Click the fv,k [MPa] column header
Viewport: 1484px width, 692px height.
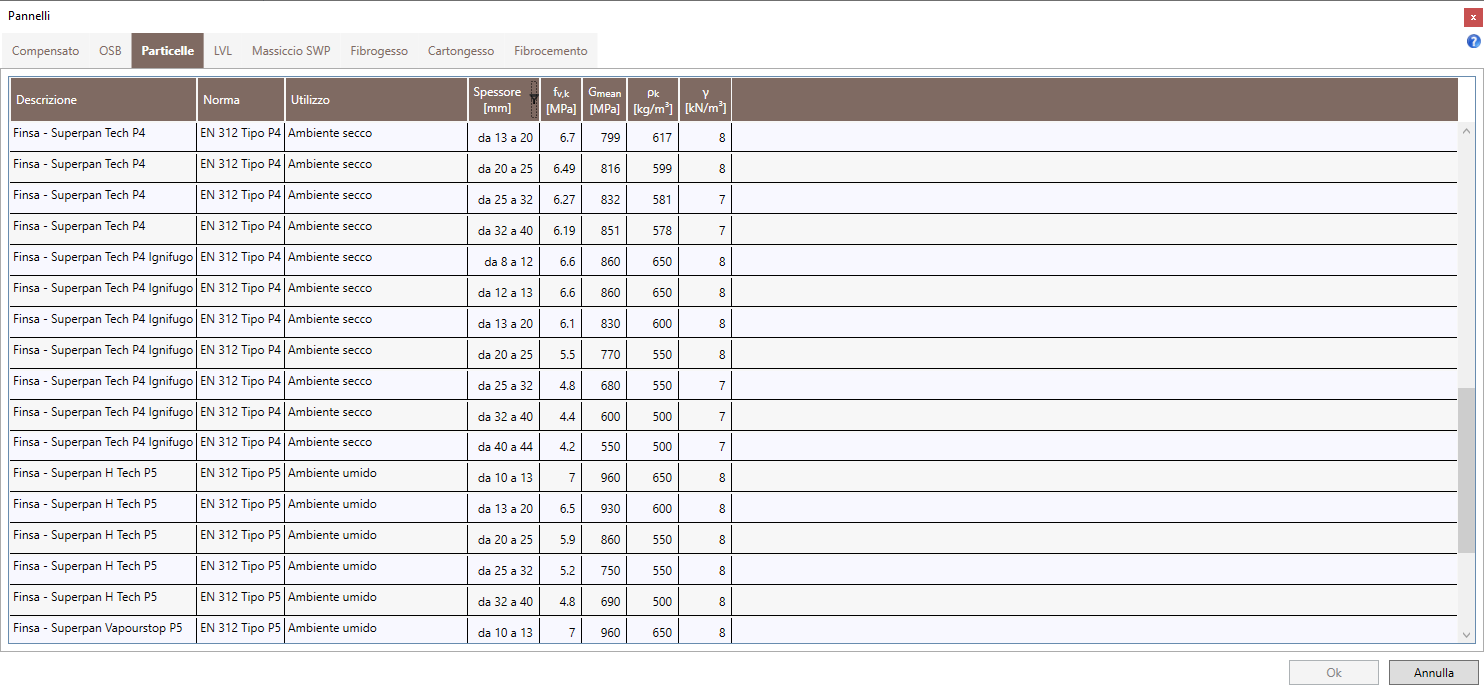(561, 100)
